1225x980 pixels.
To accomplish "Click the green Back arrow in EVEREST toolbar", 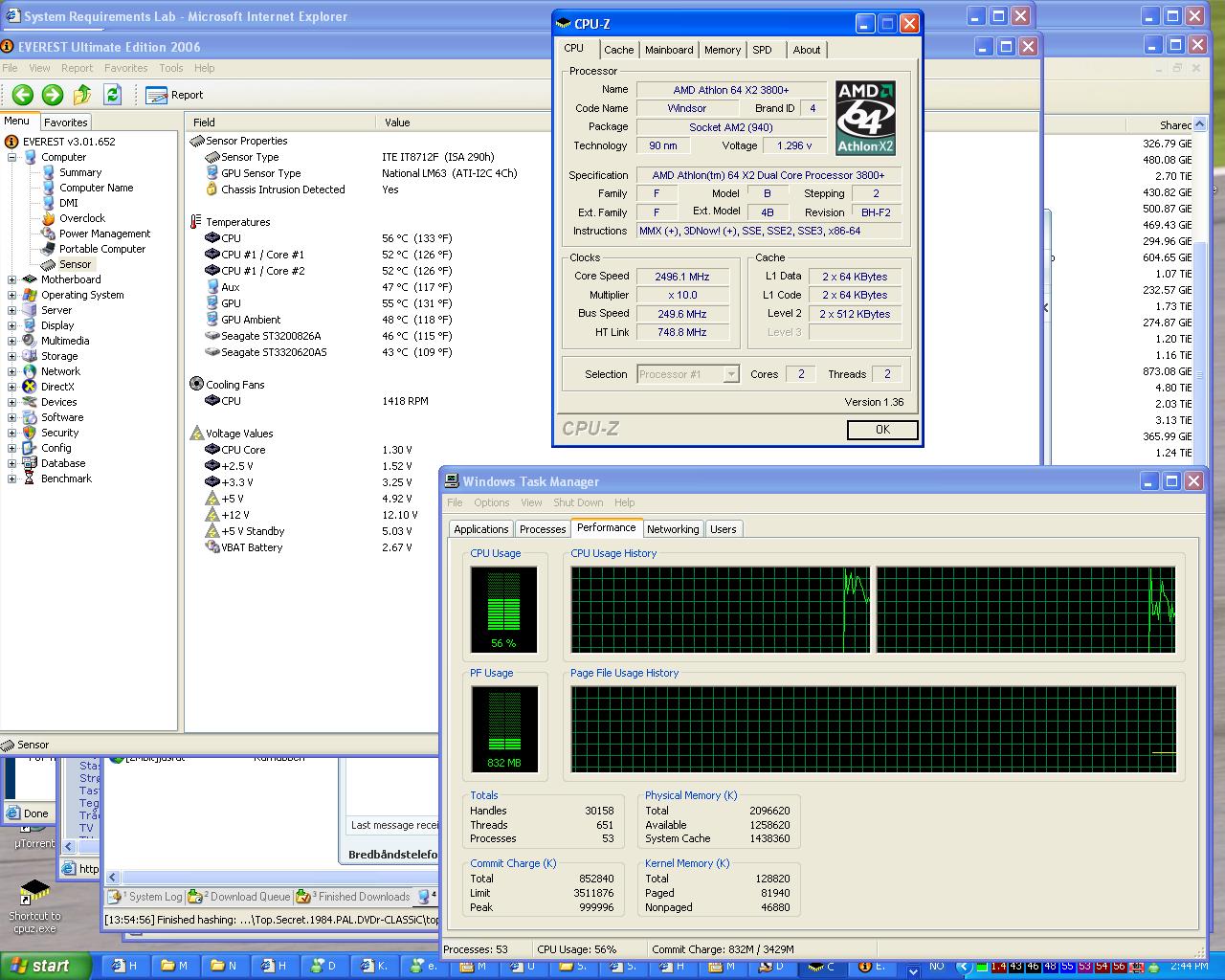I will (23, 95).
